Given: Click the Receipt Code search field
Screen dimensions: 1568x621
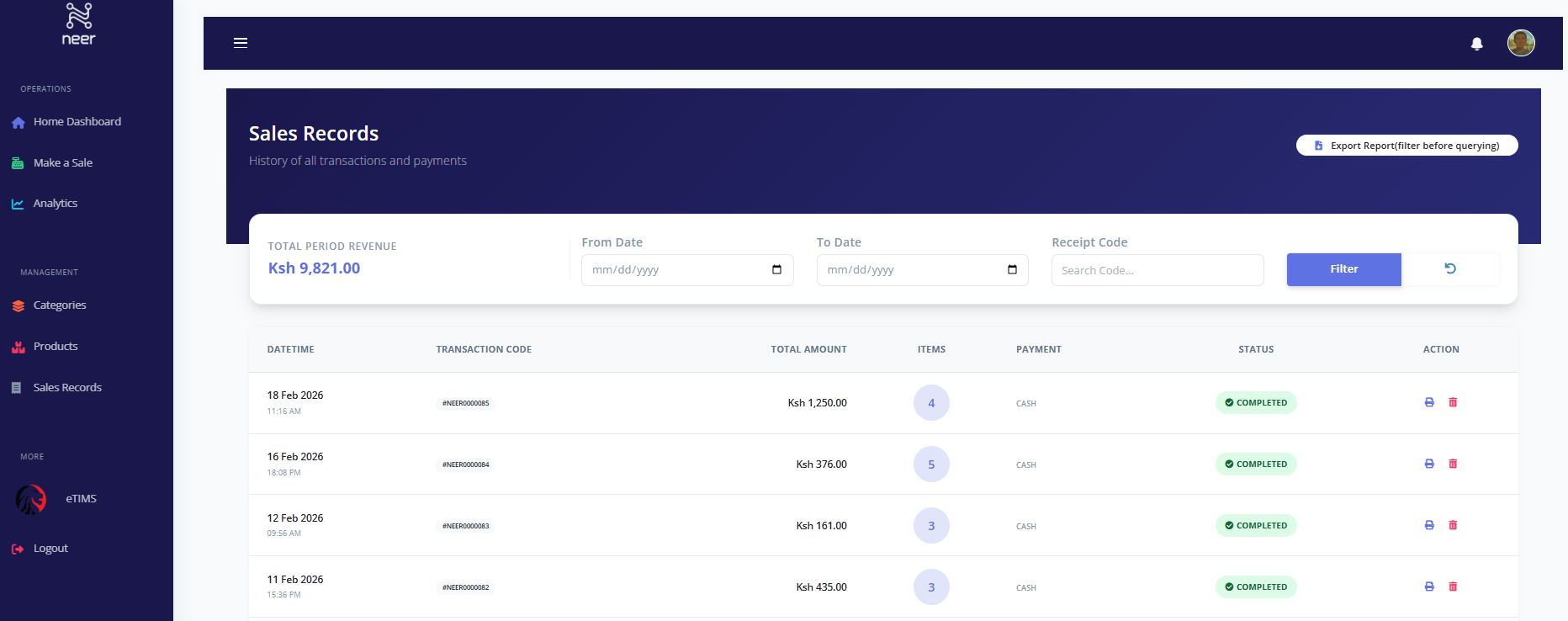Looking at the screenshot, I should [x=1157, y=270].
